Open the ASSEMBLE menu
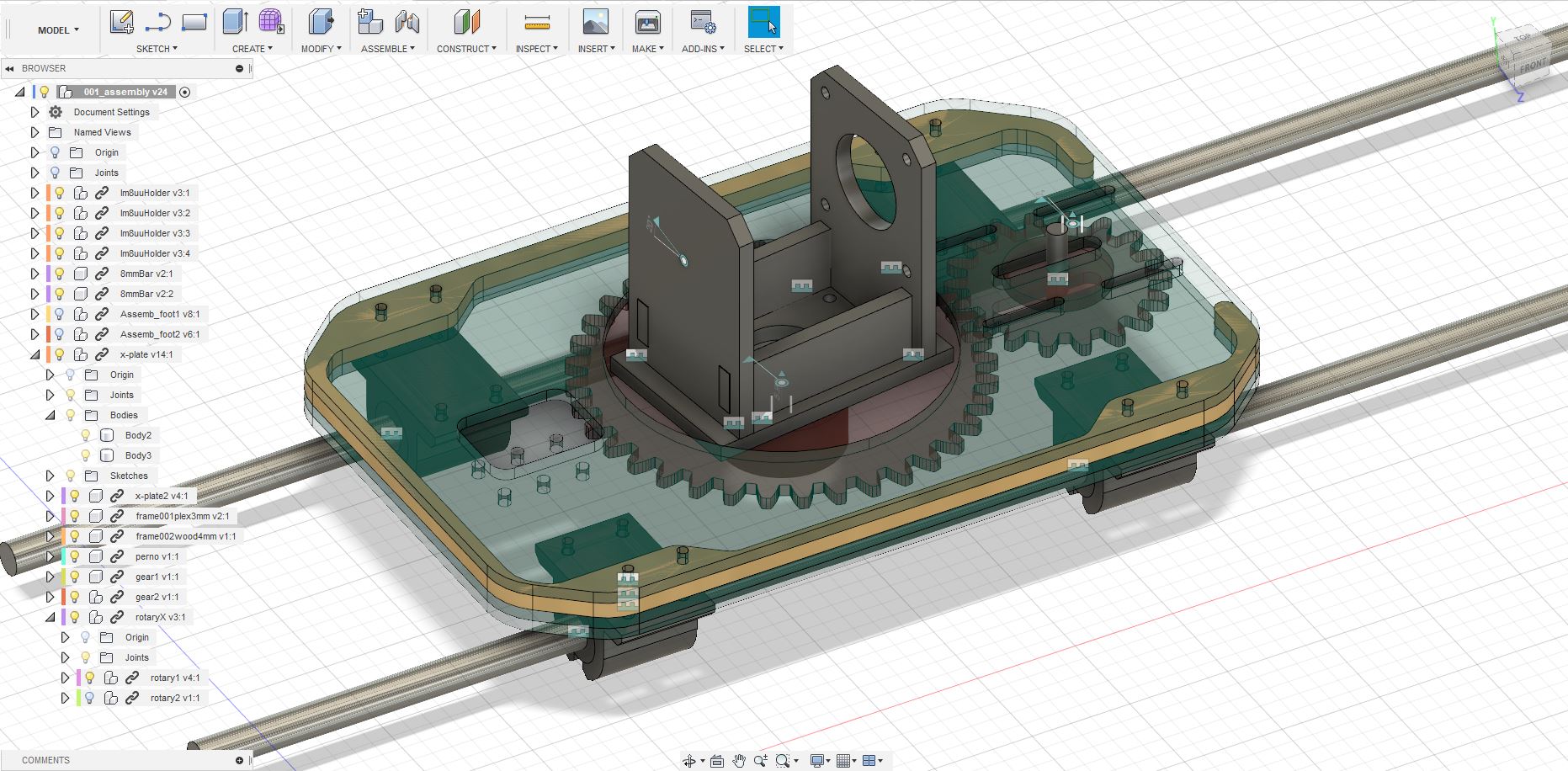 pos(387,49)
